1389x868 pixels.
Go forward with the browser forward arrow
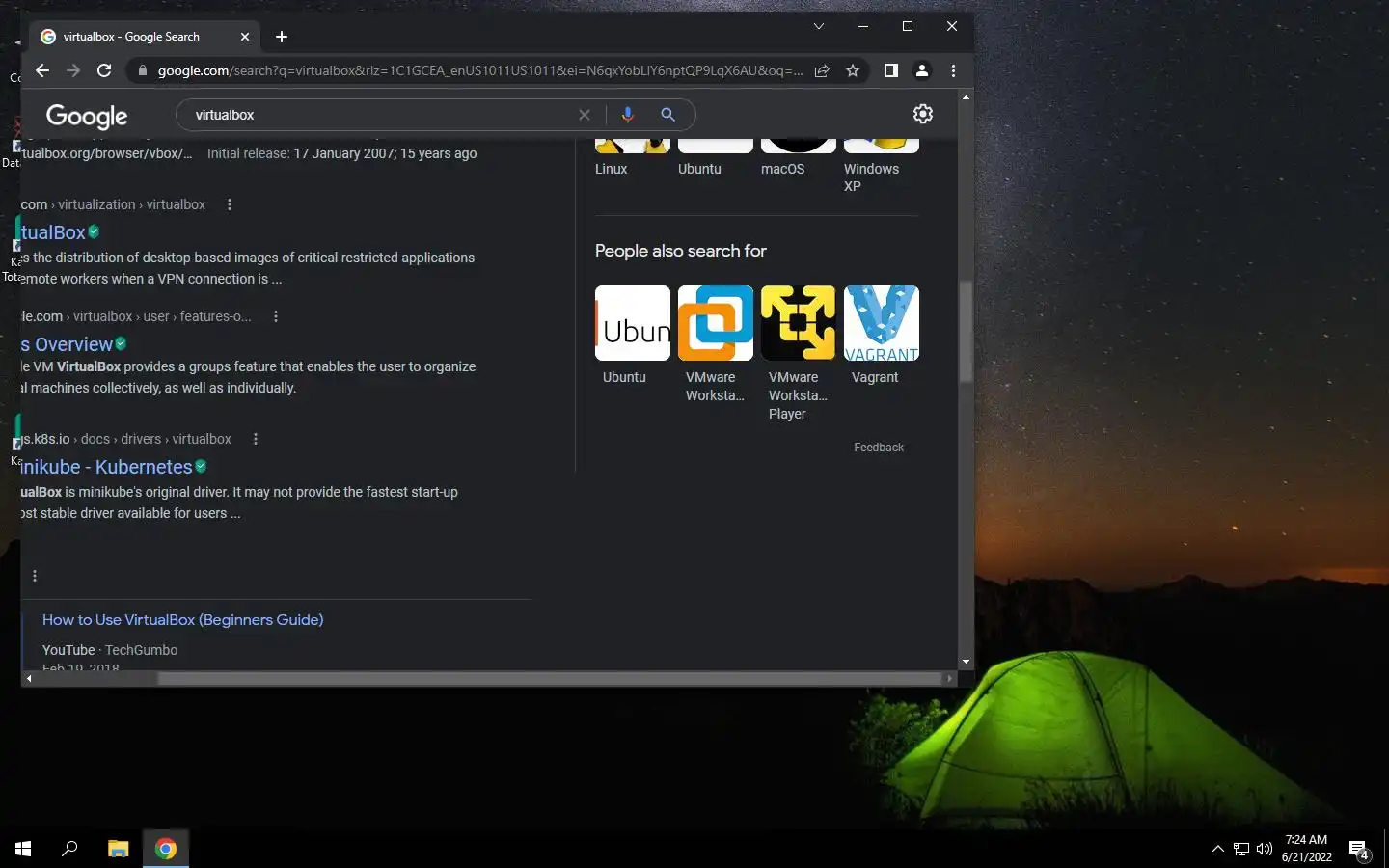click(x=73, y=70)
